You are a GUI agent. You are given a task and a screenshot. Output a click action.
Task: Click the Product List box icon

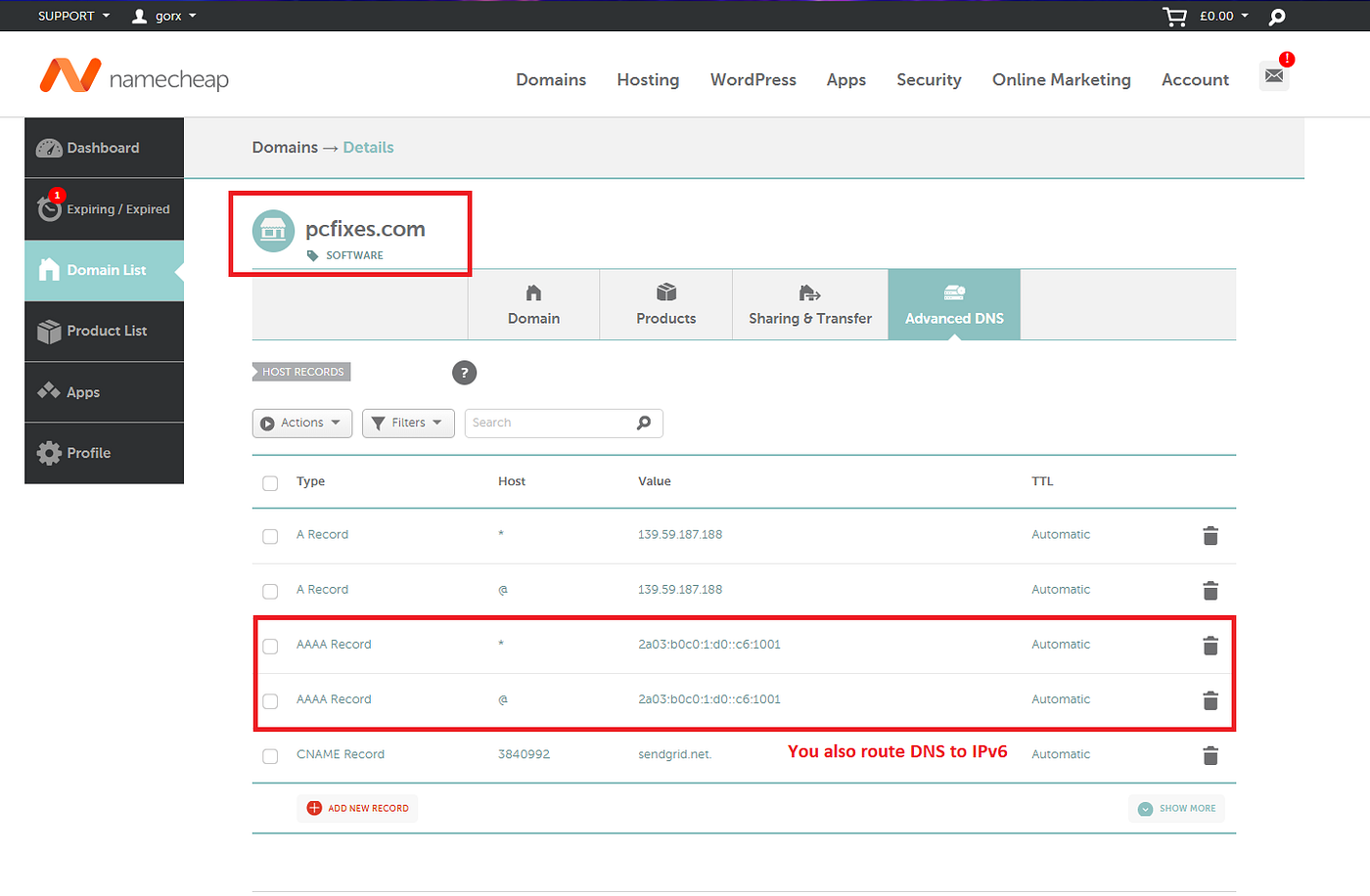click(x=49, y=332)
